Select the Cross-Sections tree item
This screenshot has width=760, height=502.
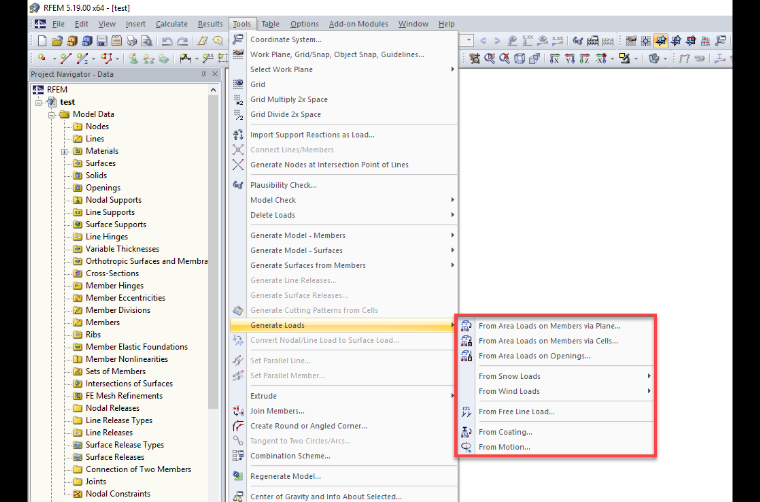(106, 273)
